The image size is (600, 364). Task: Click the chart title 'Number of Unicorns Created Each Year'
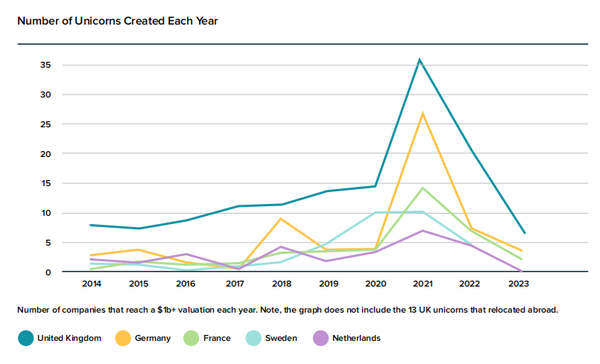[x=117, y=21]
